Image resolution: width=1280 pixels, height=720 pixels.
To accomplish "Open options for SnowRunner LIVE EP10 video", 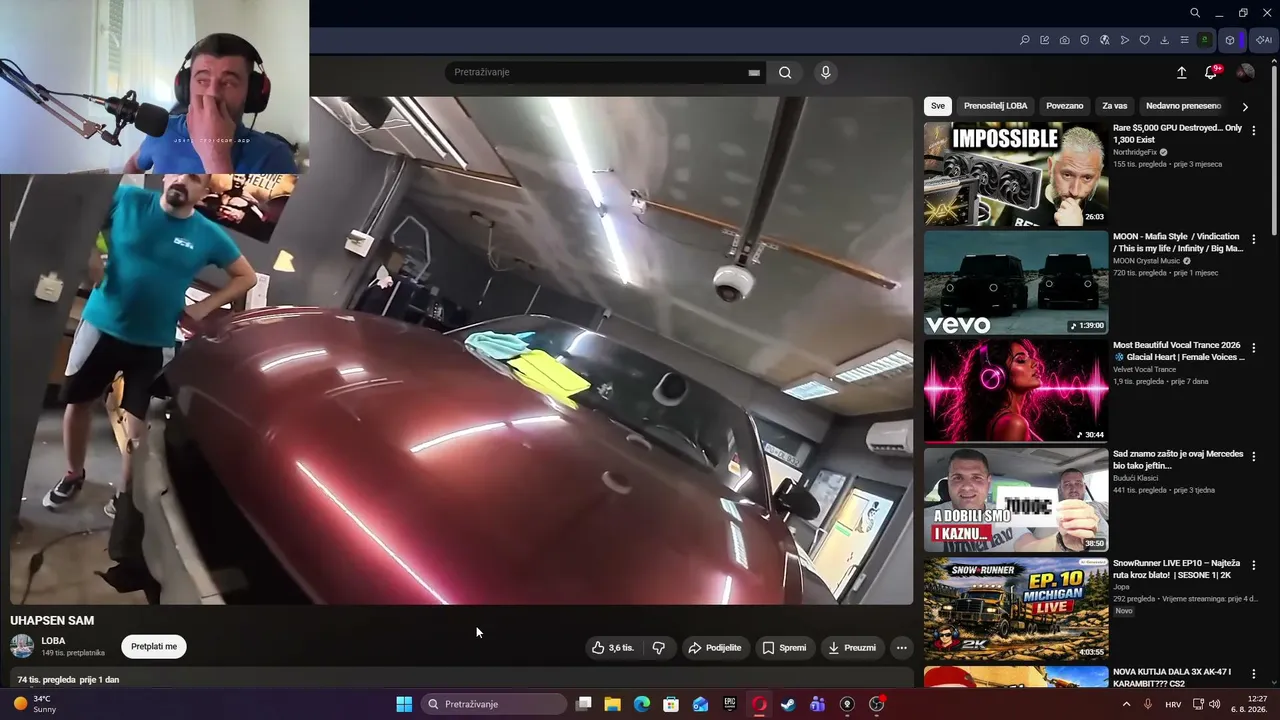I will point(1253,566).
